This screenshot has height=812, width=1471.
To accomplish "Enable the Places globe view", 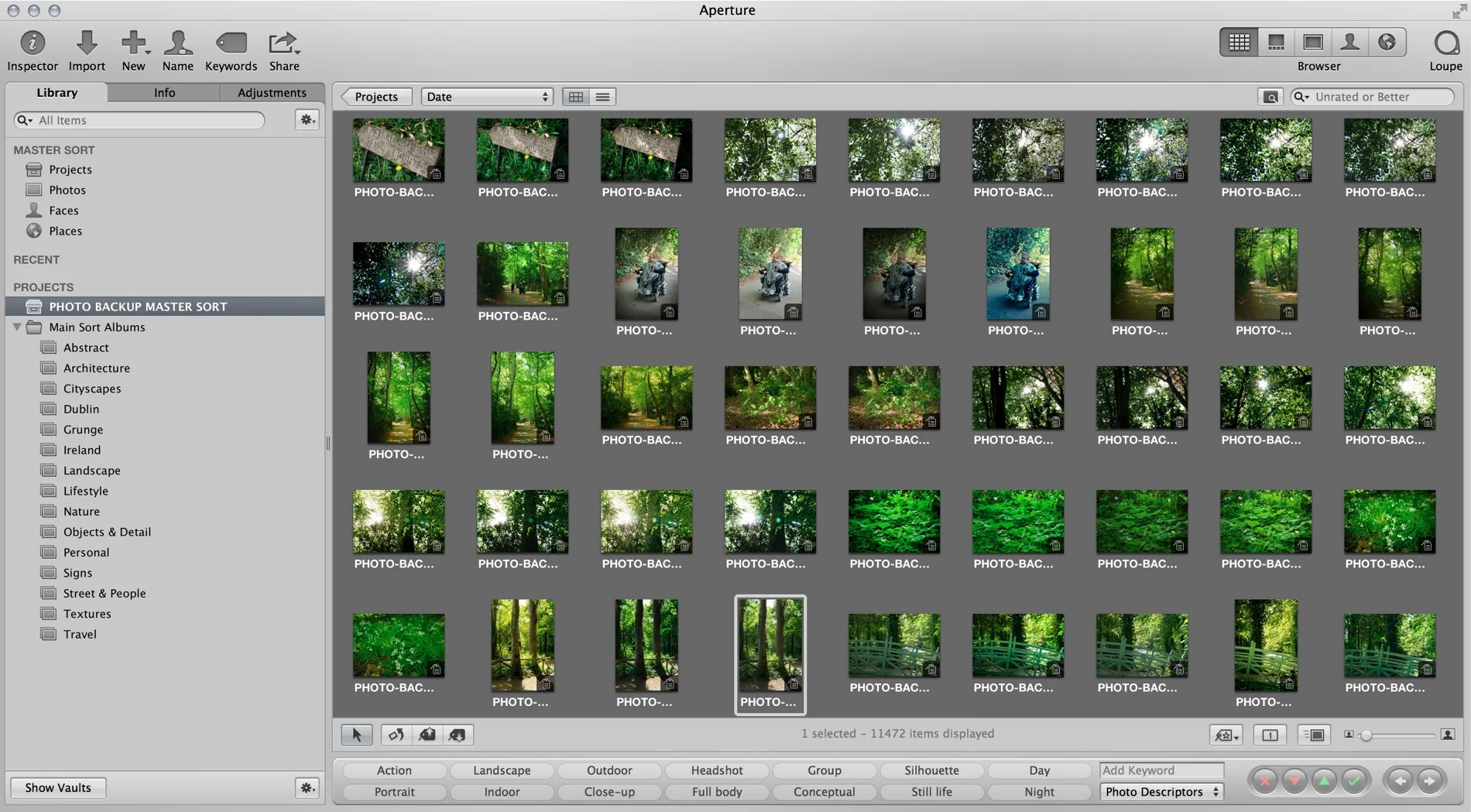I will click(1387, 42).
